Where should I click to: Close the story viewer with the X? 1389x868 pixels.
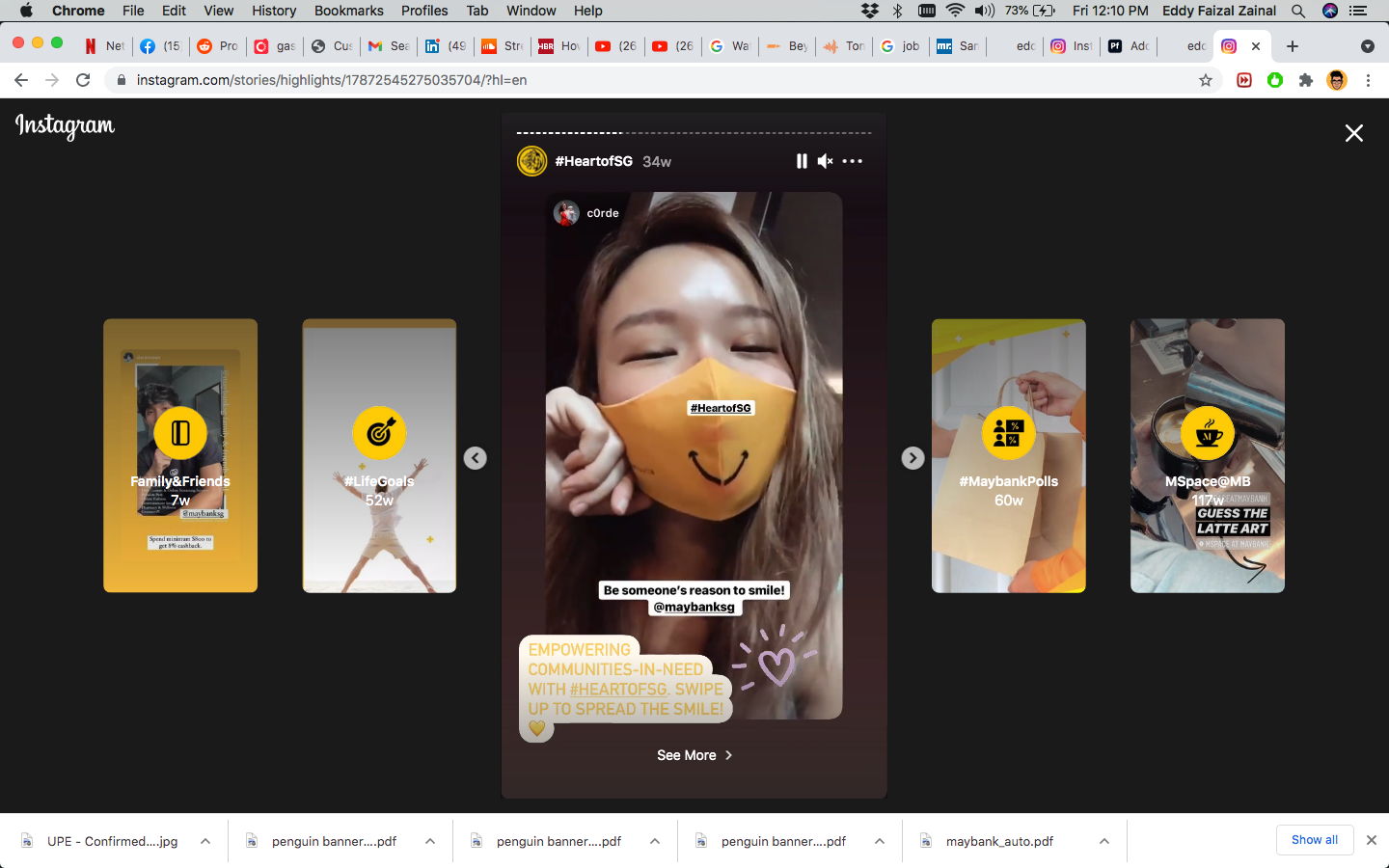click(1354, 133)
